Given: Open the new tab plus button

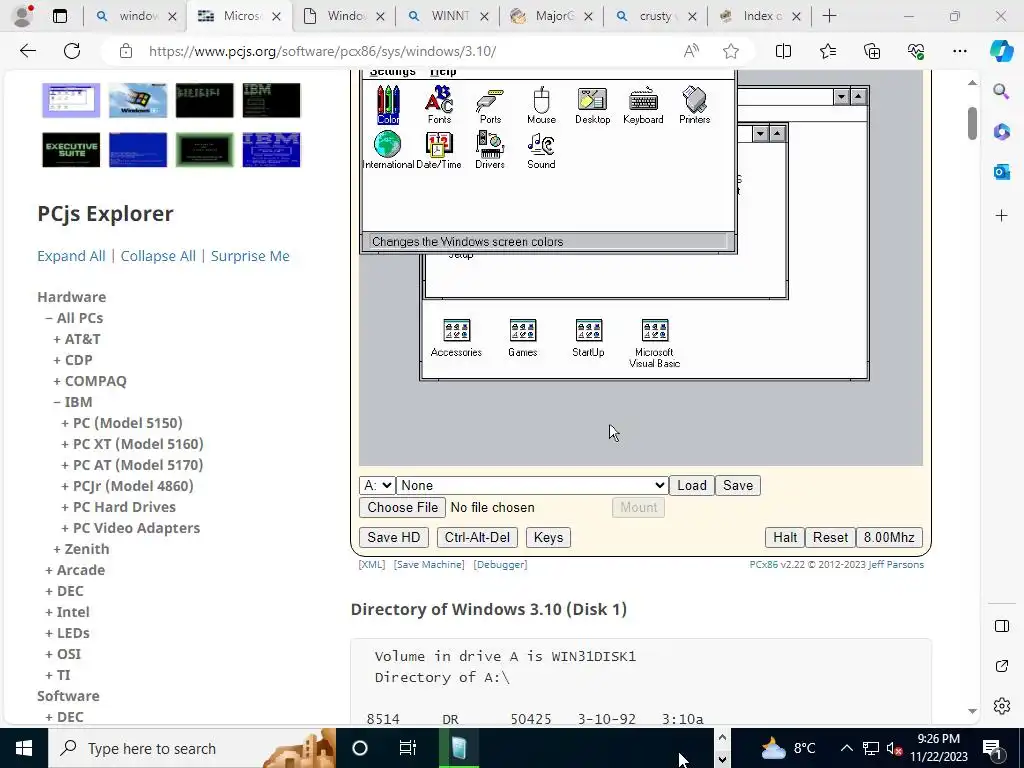Looking at the screenshot, I should 829,16.
